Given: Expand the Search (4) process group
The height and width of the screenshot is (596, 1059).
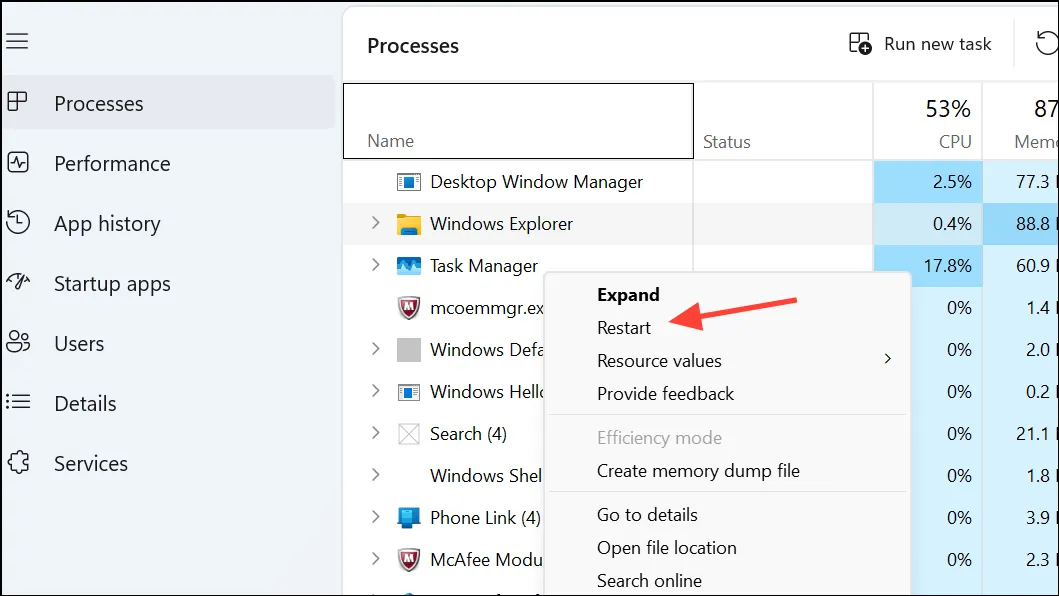Looking at the screenshot, I should tap(376, 432).
